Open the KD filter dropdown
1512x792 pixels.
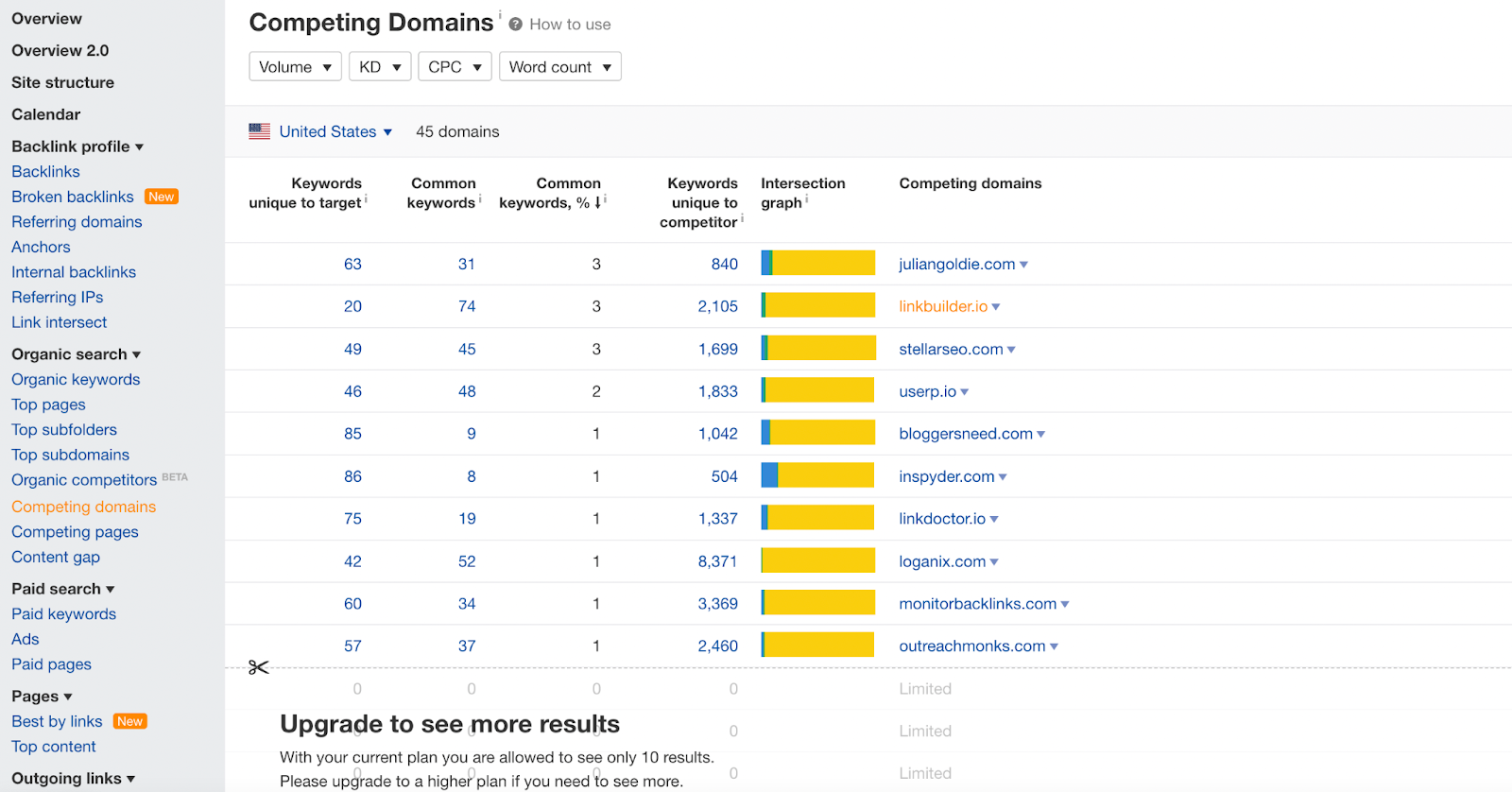pos(380,66)
